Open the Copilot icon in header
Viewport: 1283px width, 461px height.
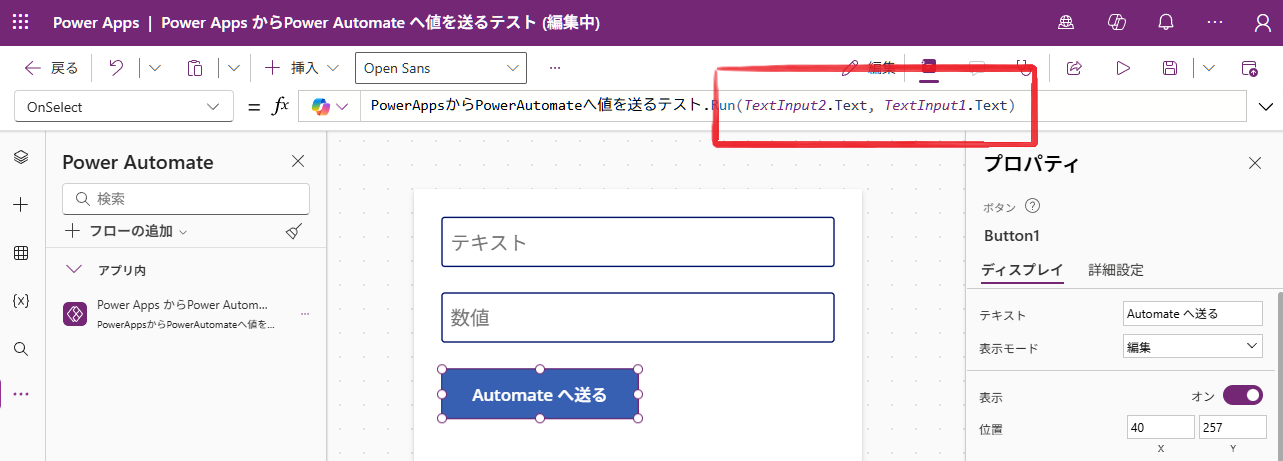coord(1117,22)
